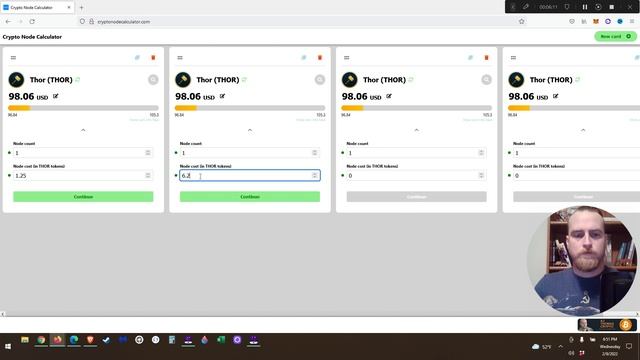Click the disabled Continue on third card

click(x=416, y=197)
